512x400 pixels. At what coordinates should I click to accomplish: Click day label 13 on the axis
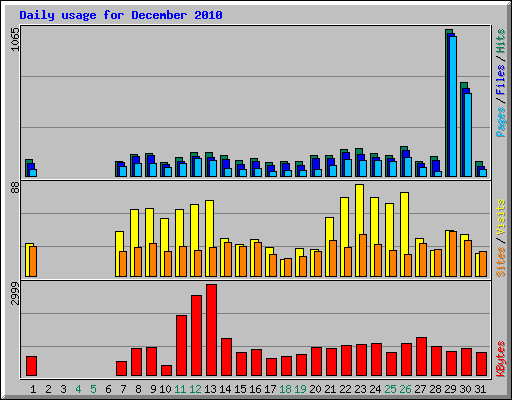210,389
